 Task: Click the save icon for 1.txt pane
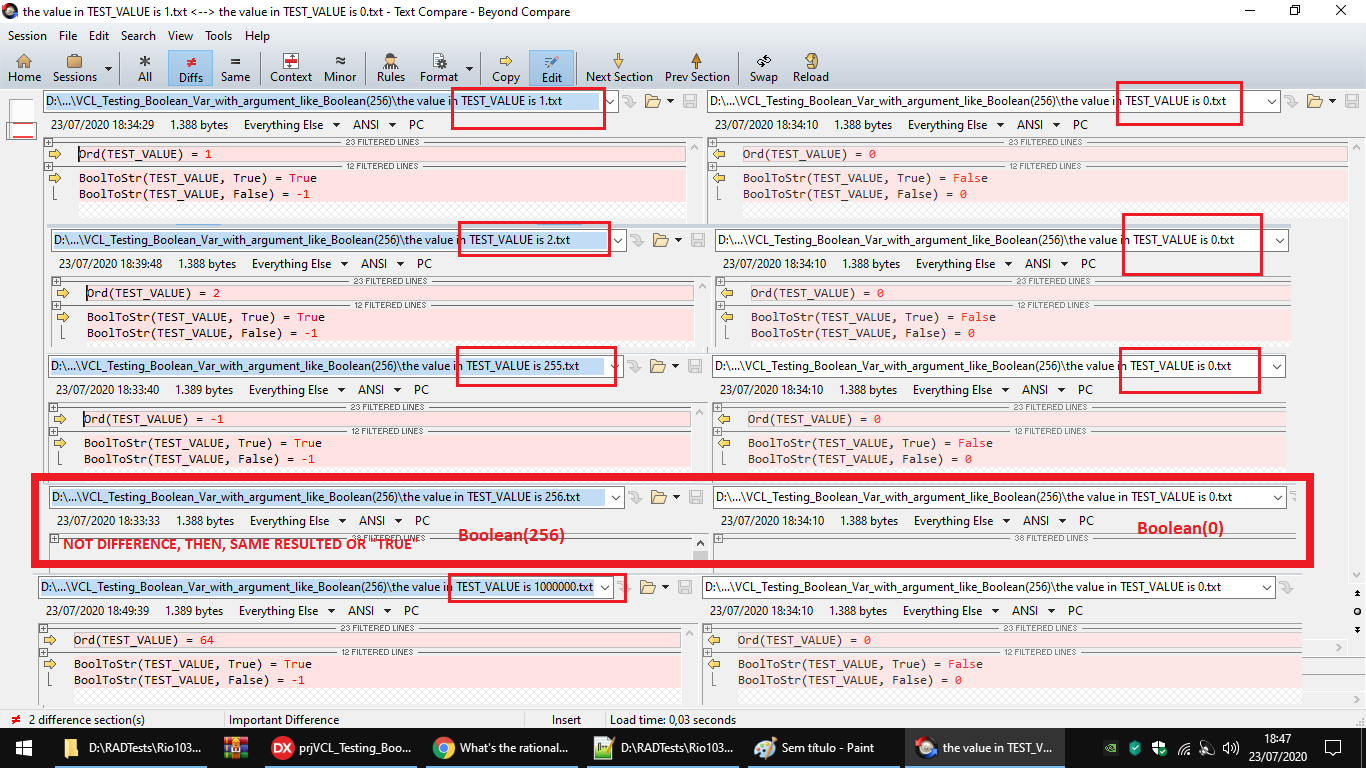click(689, 101)
